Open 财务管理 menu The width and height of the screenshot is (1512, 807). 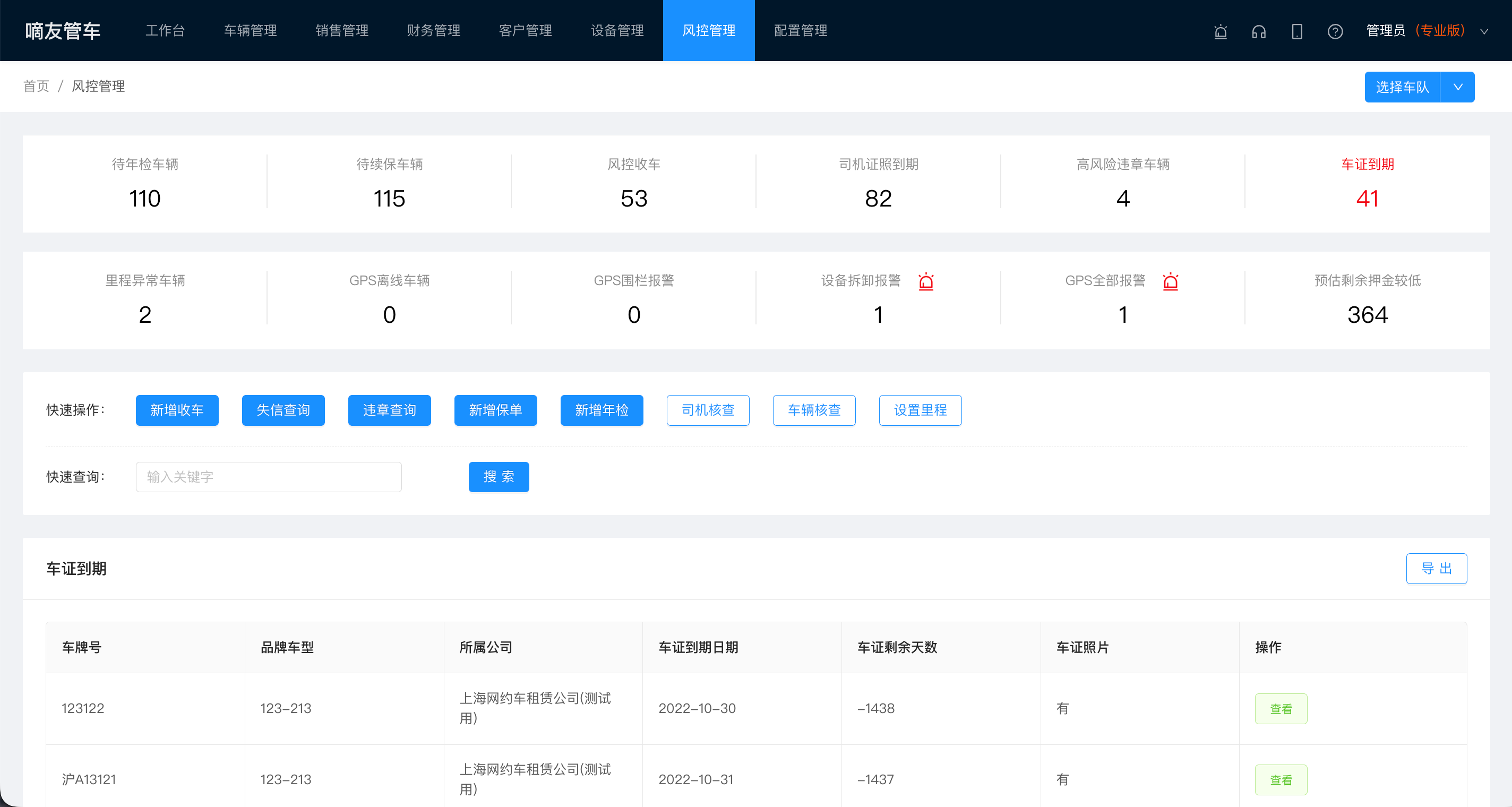pos(433,30)
